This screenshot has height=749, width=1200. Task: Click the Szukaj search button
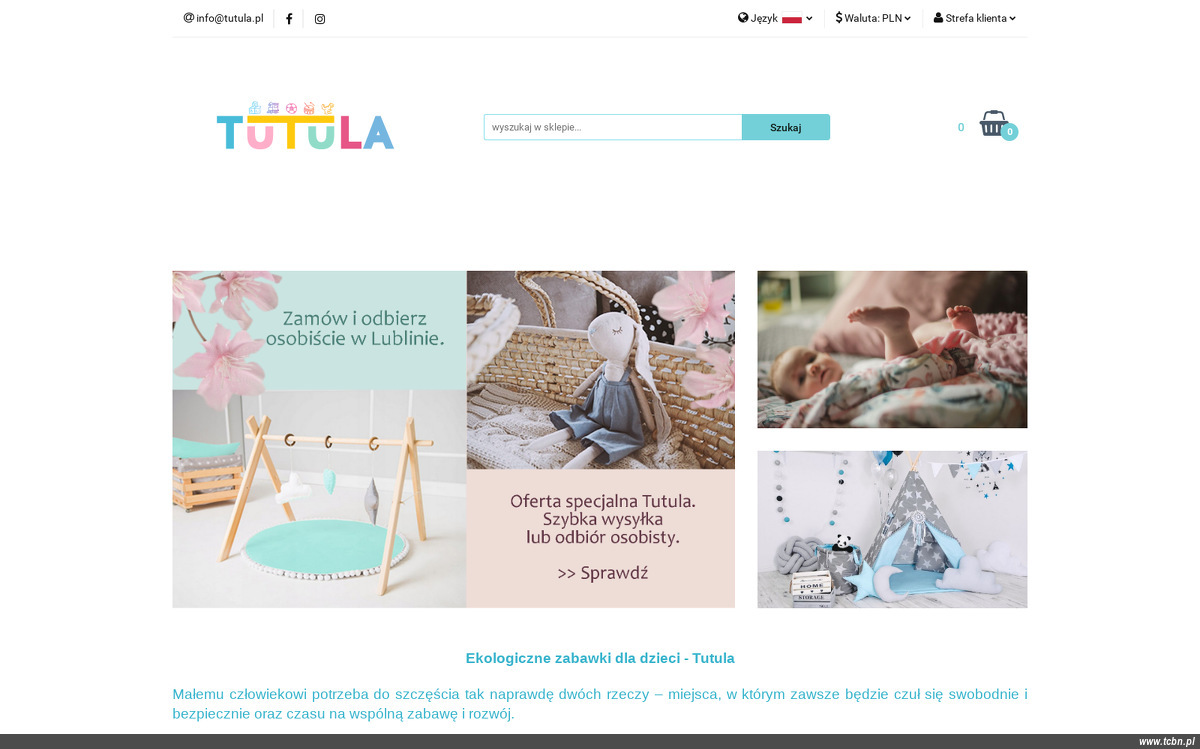pos(786,127)
